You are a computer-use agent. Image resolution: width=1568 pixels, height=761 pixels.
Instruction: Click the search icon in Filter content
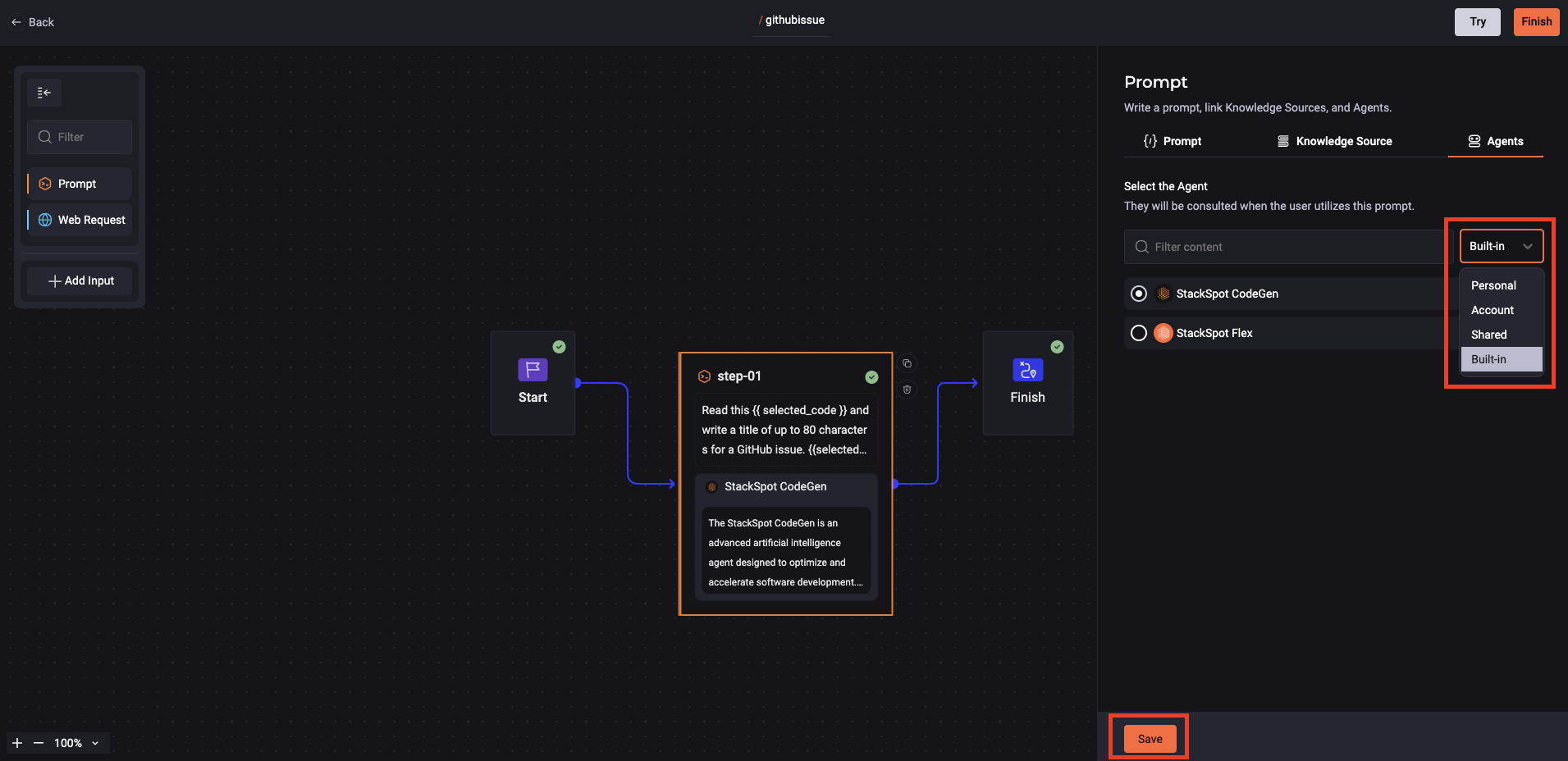1141,247
